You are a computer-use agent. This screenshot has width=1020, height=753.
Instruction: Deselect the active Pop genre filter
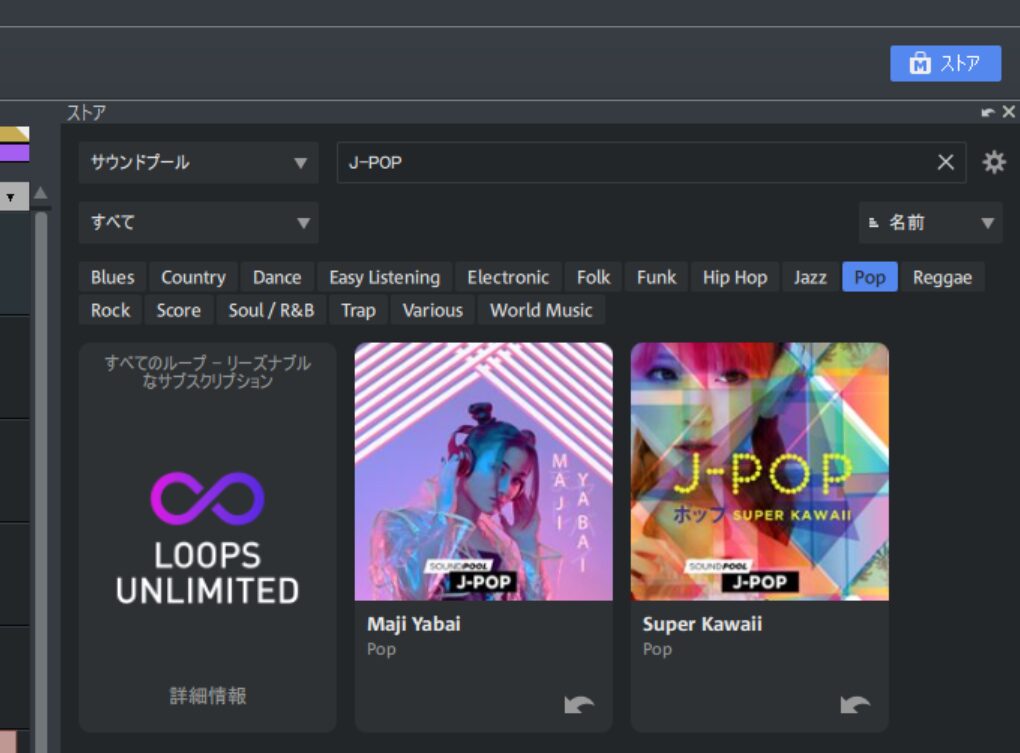(870, 278)
